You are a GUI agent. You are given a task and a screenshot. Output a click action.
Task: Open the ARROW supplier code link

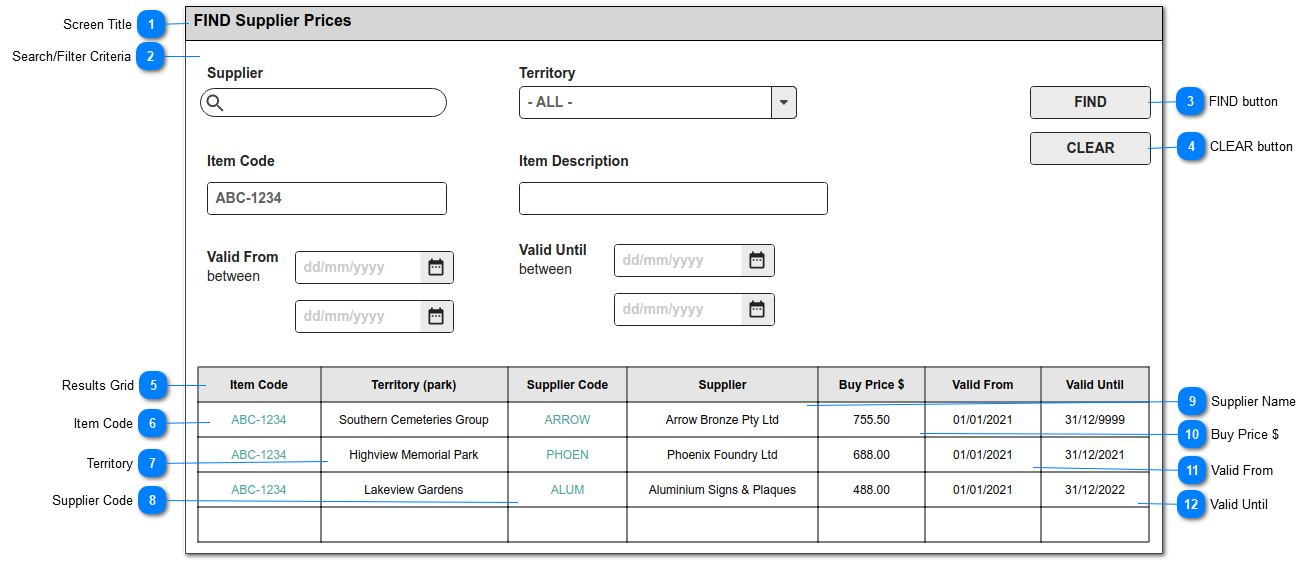pos(567,420)
